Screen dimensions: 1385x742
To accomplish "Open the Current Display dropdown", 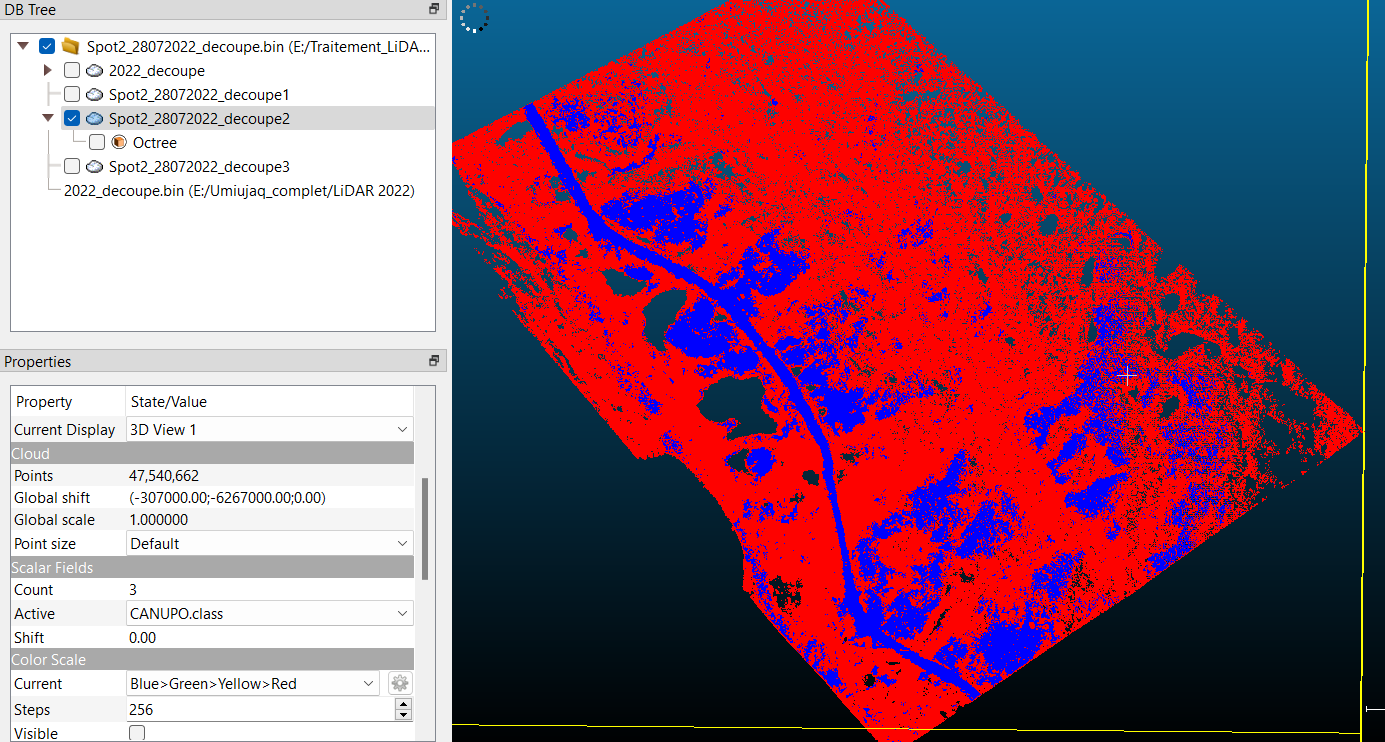I will pyautogui.click(x=269, y=430).
